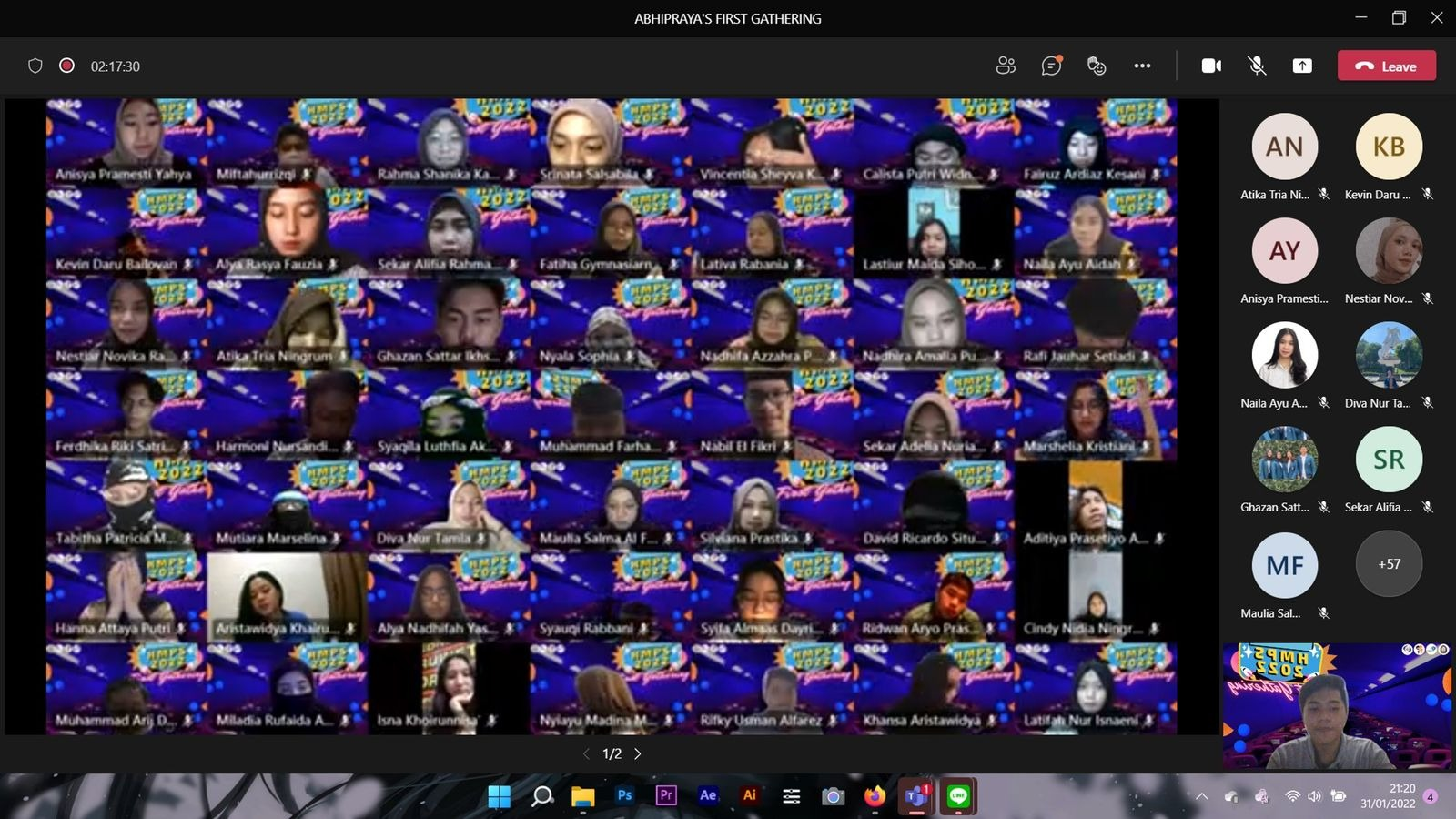Unmute the microphone
Viewport: 1456px width, 819px height.
[1257, 66]
